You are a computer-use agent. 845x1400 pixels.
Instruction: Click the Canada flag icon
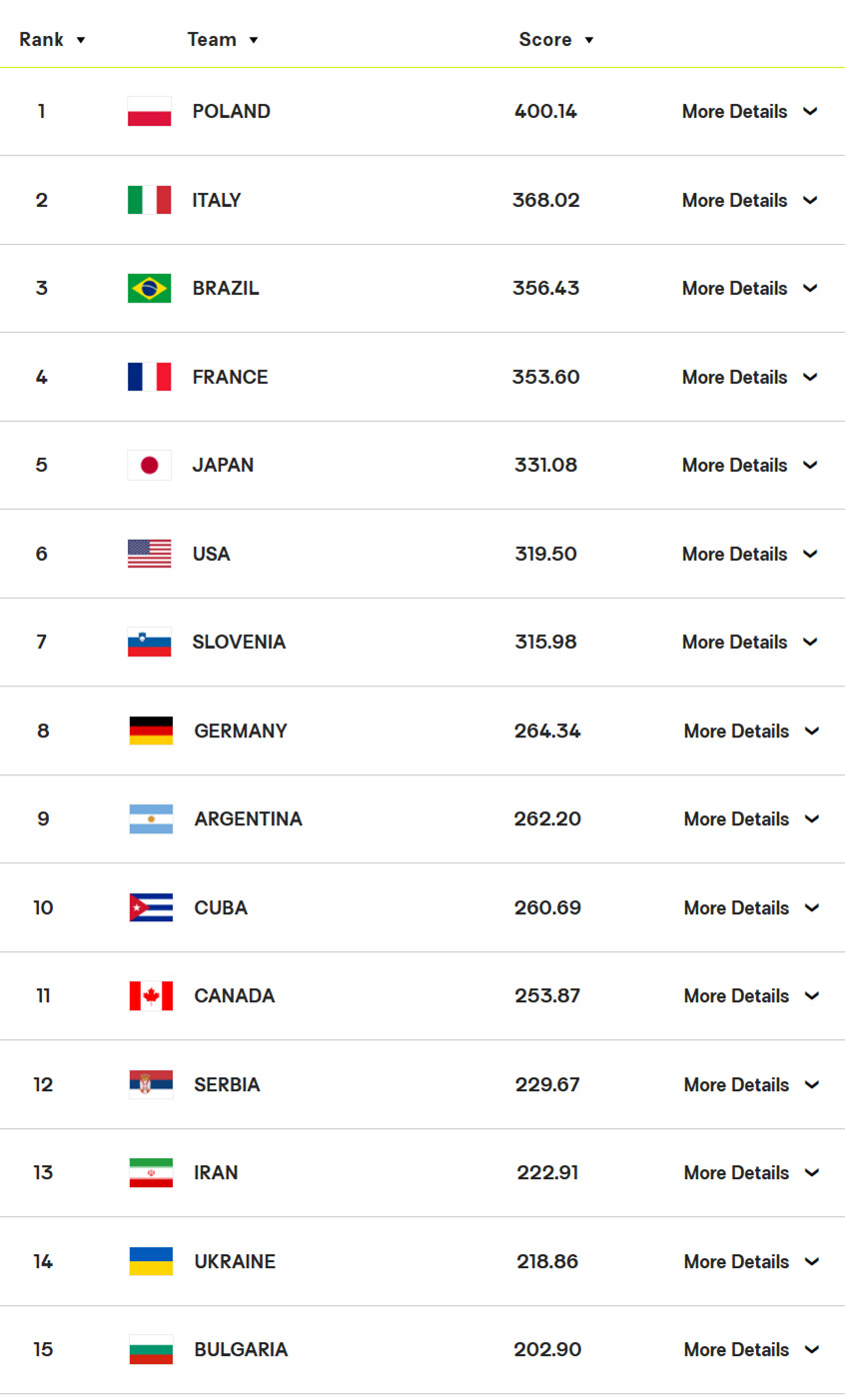pos(151,995)
